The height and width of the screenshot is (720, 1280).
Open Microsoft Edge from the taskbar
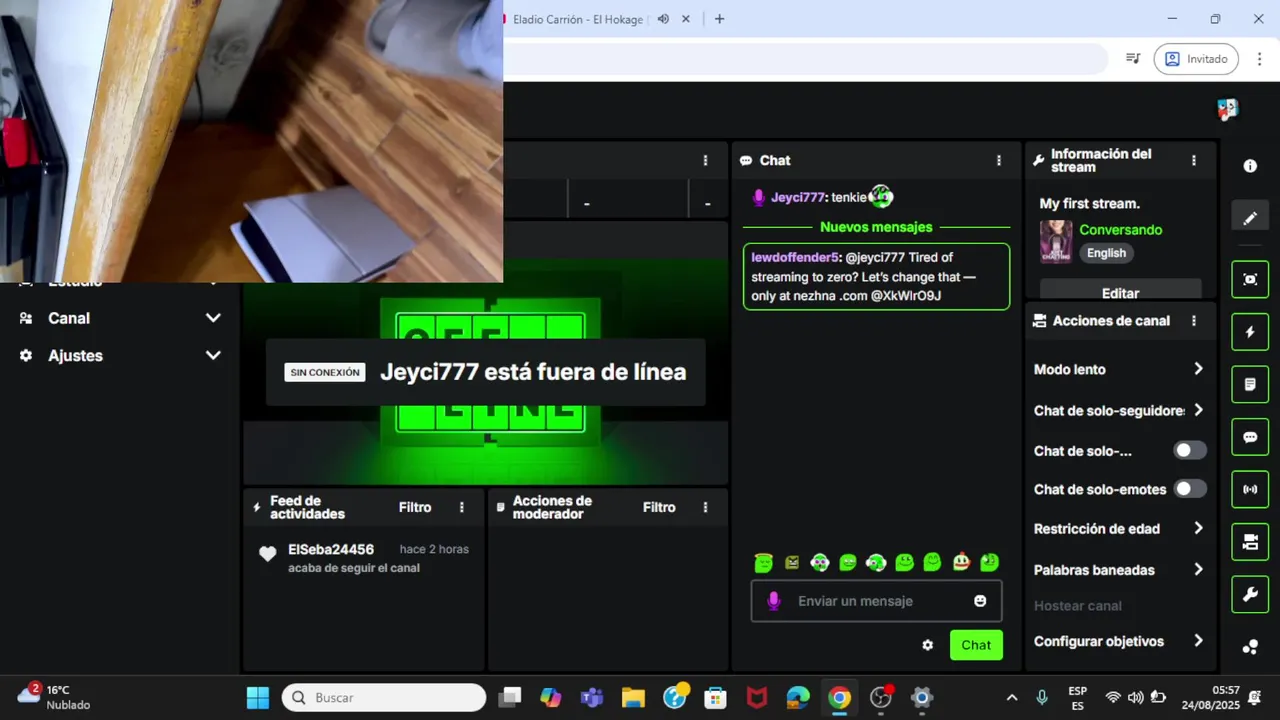798,697
